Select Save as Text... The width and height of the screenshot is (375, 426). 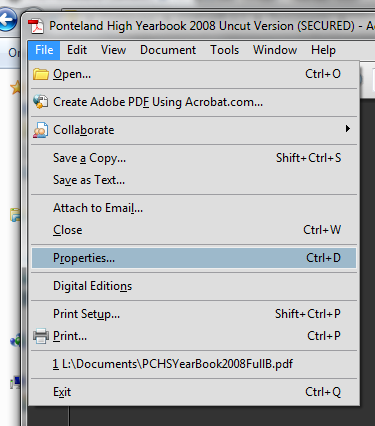[x=194, y=180]
